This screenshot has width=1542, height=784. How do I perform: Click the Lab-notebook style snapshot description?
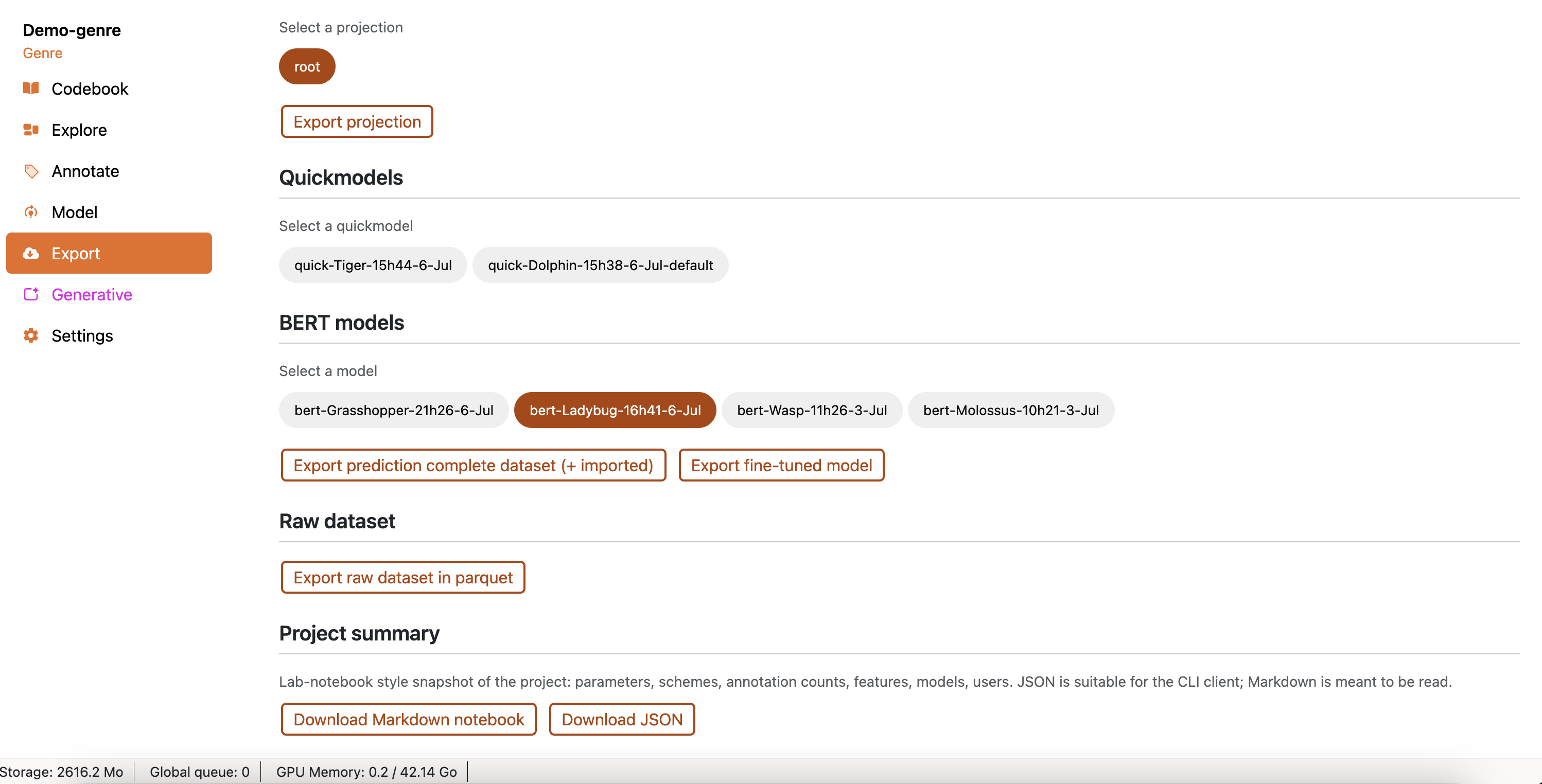[866, 682]
